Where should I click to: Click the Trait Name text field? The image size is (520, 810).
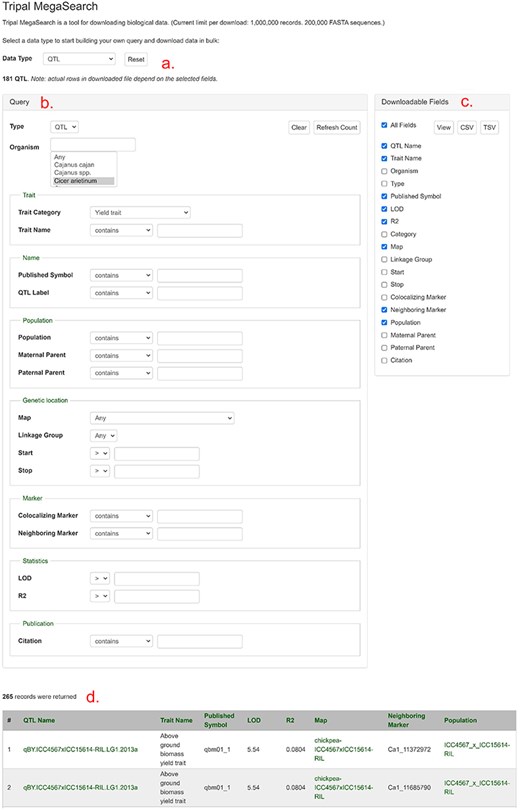click(200, 230)
